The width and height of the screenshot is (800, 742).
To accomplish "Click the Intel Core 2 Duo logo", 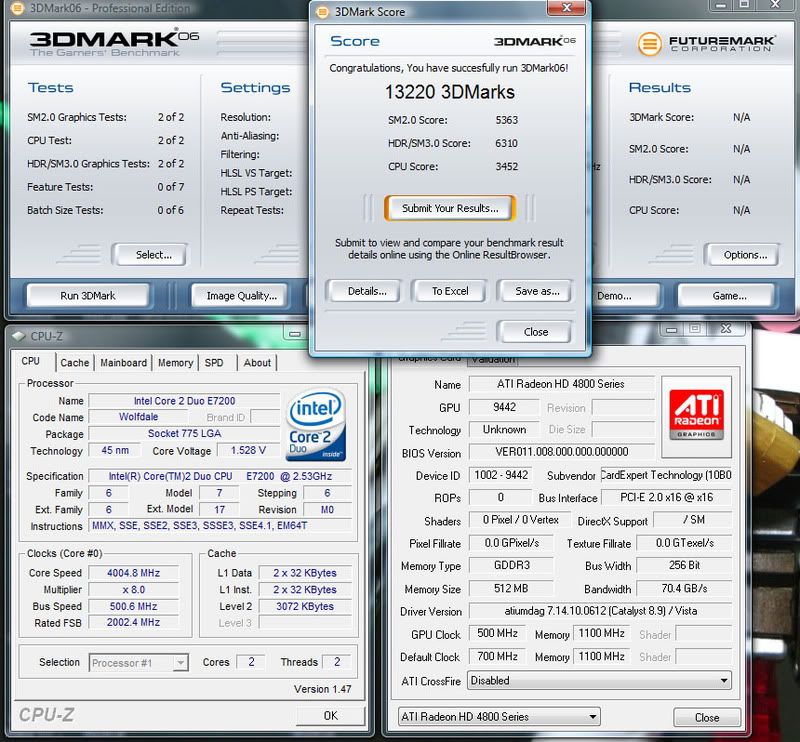I will click(x=318, y=421).
